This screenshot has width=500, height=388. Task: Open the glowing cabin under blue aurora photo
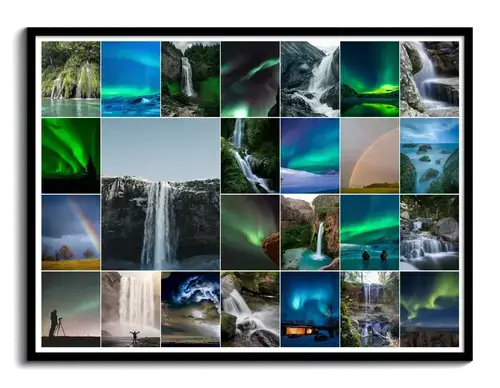click(310, 309)
